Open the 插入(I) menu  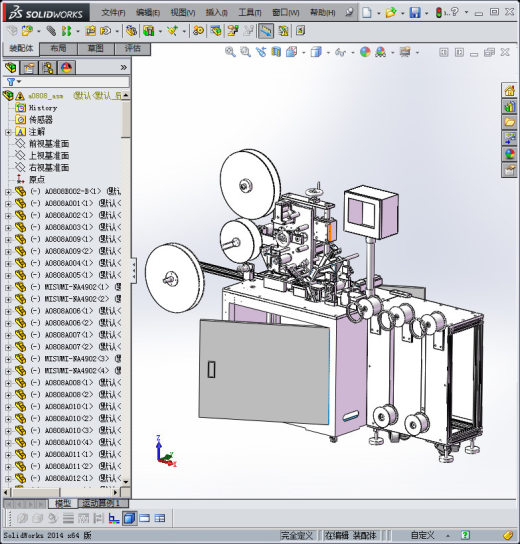(216, 13)
